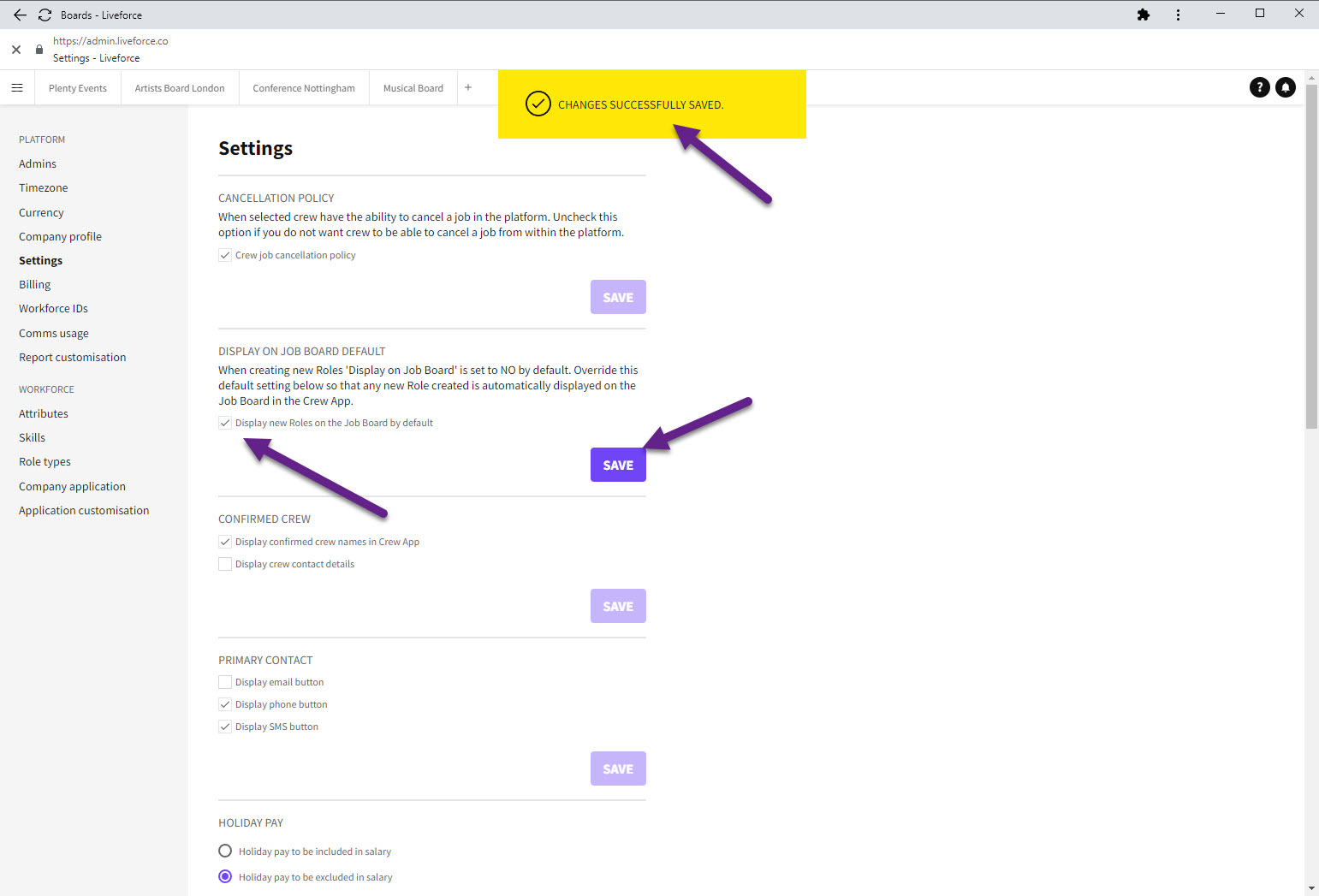Uncheck Display SMS button checkbox
Screen dimensions: 1319x896
(x=225, y=727)
